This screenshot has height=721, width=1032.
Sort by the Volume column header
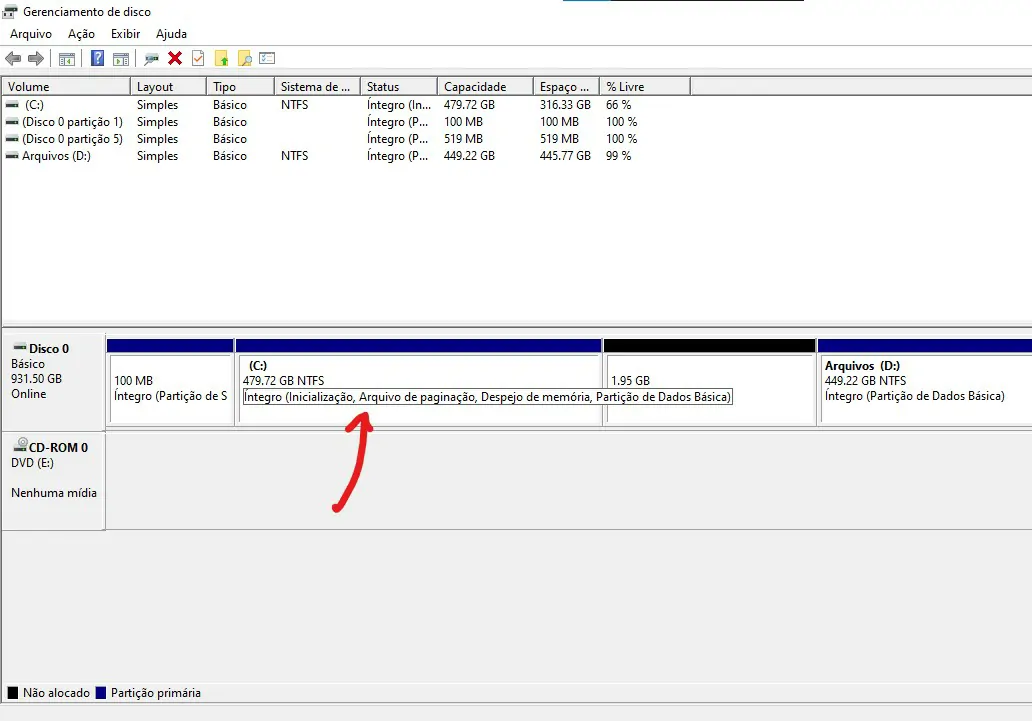pos(66,86)
